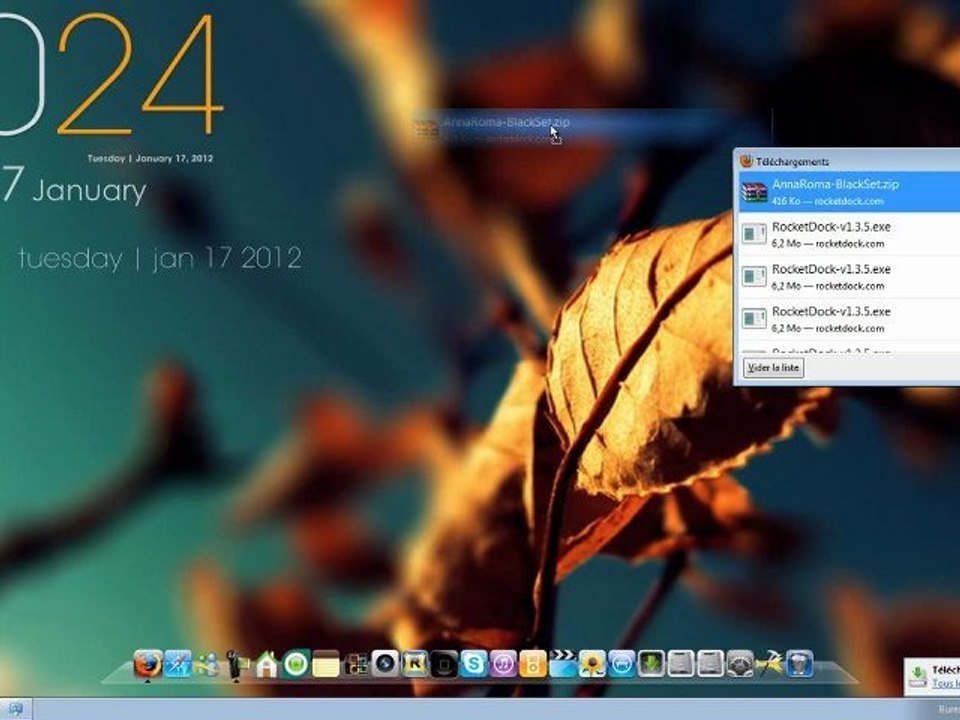Open the MSN Messenger dock icon
960x720 pixels.
[207, 665]
